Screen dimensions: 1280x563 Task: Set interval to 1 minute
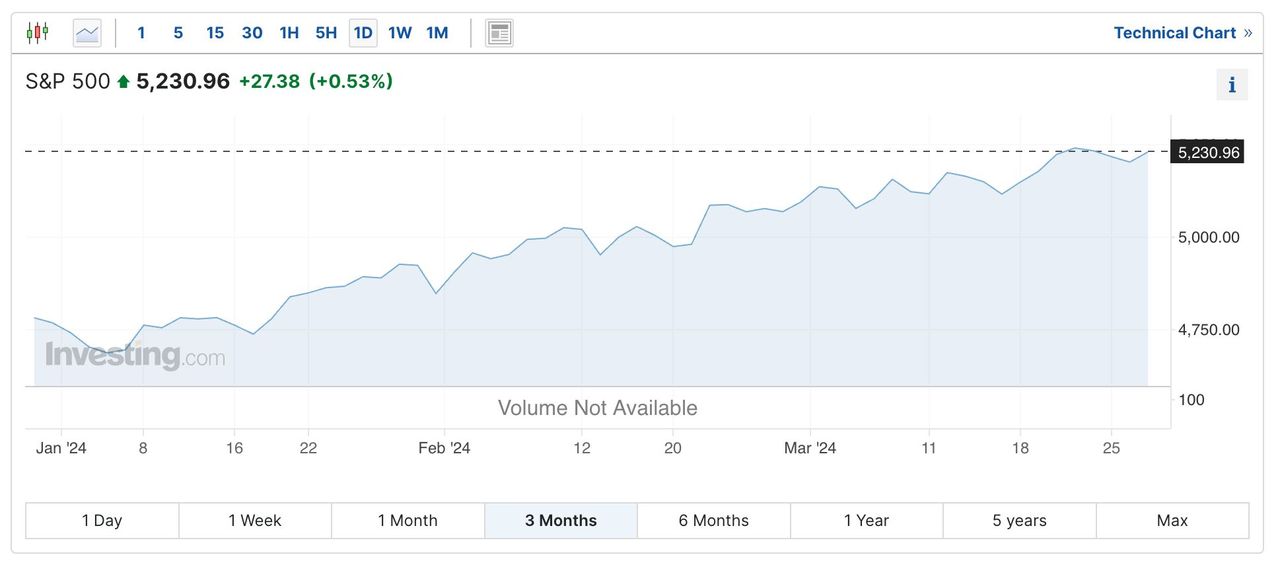click(141, 33)
